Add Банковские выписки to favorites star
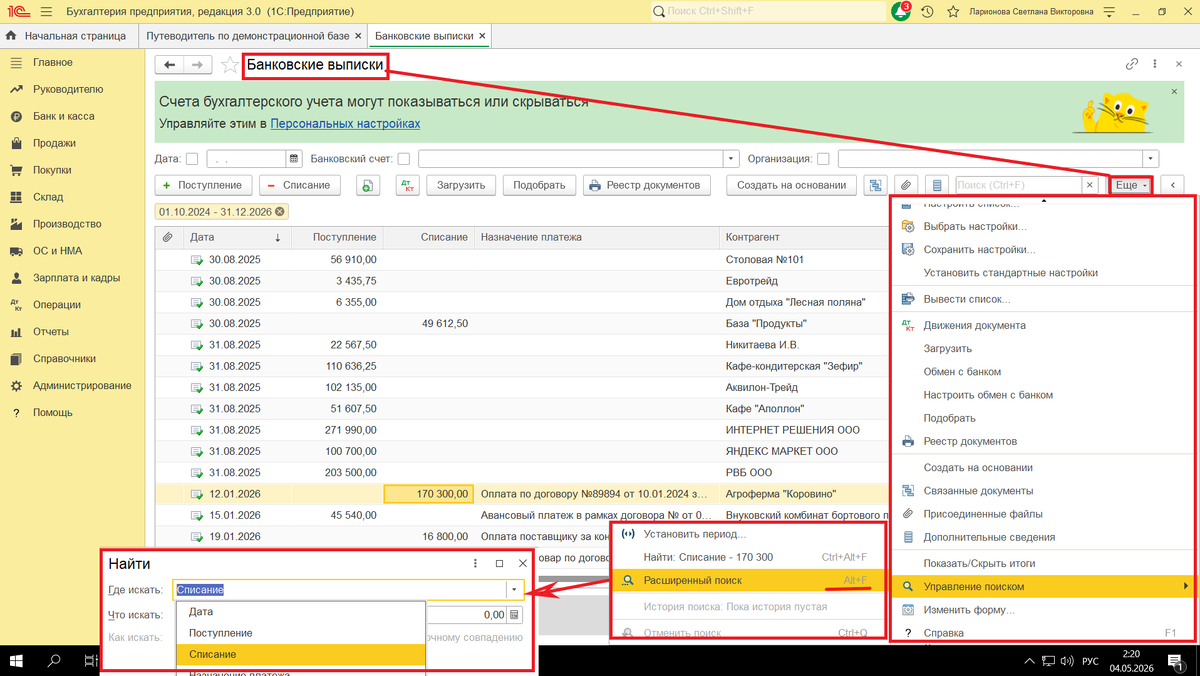 pyautogui.click(x=230, y=65)
